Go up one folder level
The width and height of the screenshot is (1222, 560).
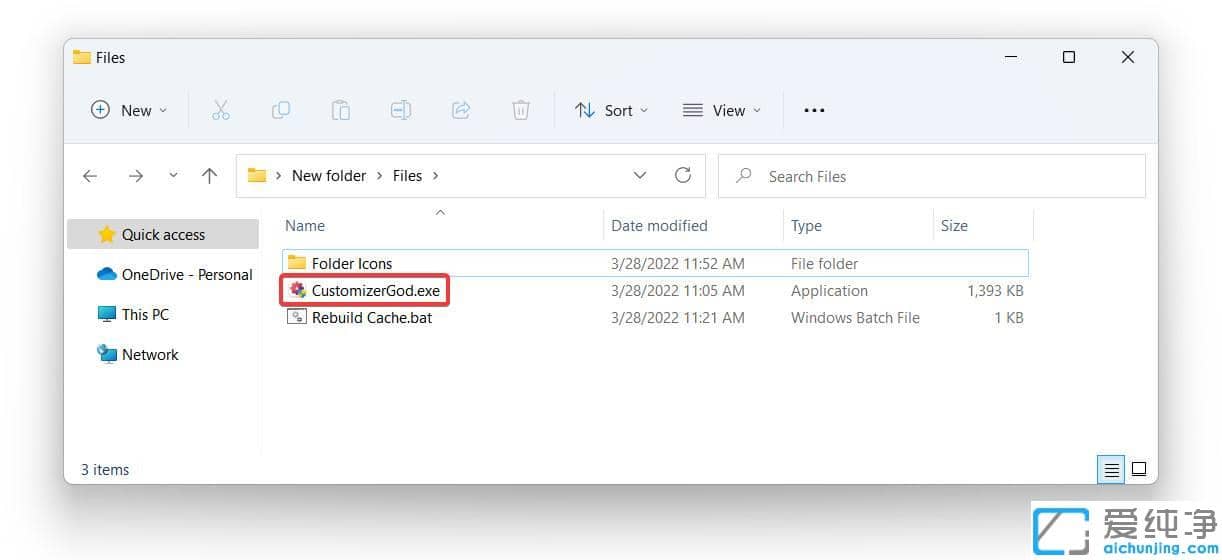[x=209, y=176]
